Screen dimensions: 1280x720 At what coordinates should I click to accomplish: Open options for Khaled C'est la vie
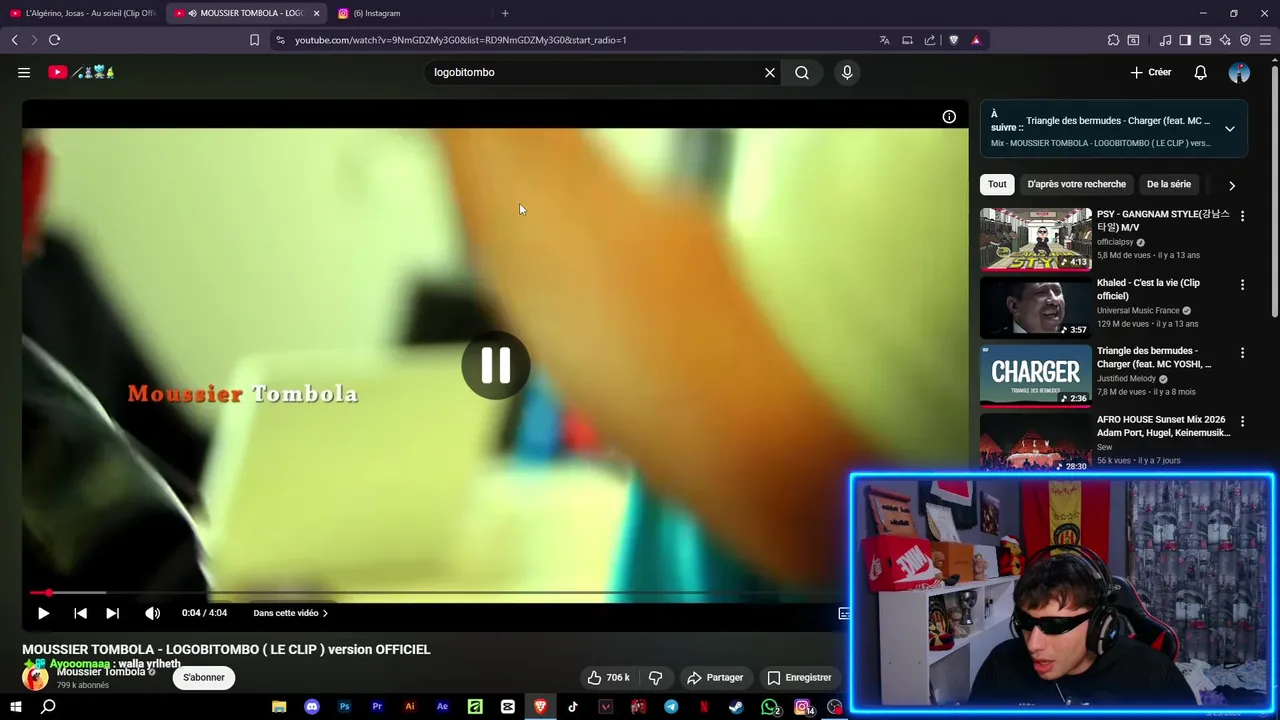coord(1242,284)
